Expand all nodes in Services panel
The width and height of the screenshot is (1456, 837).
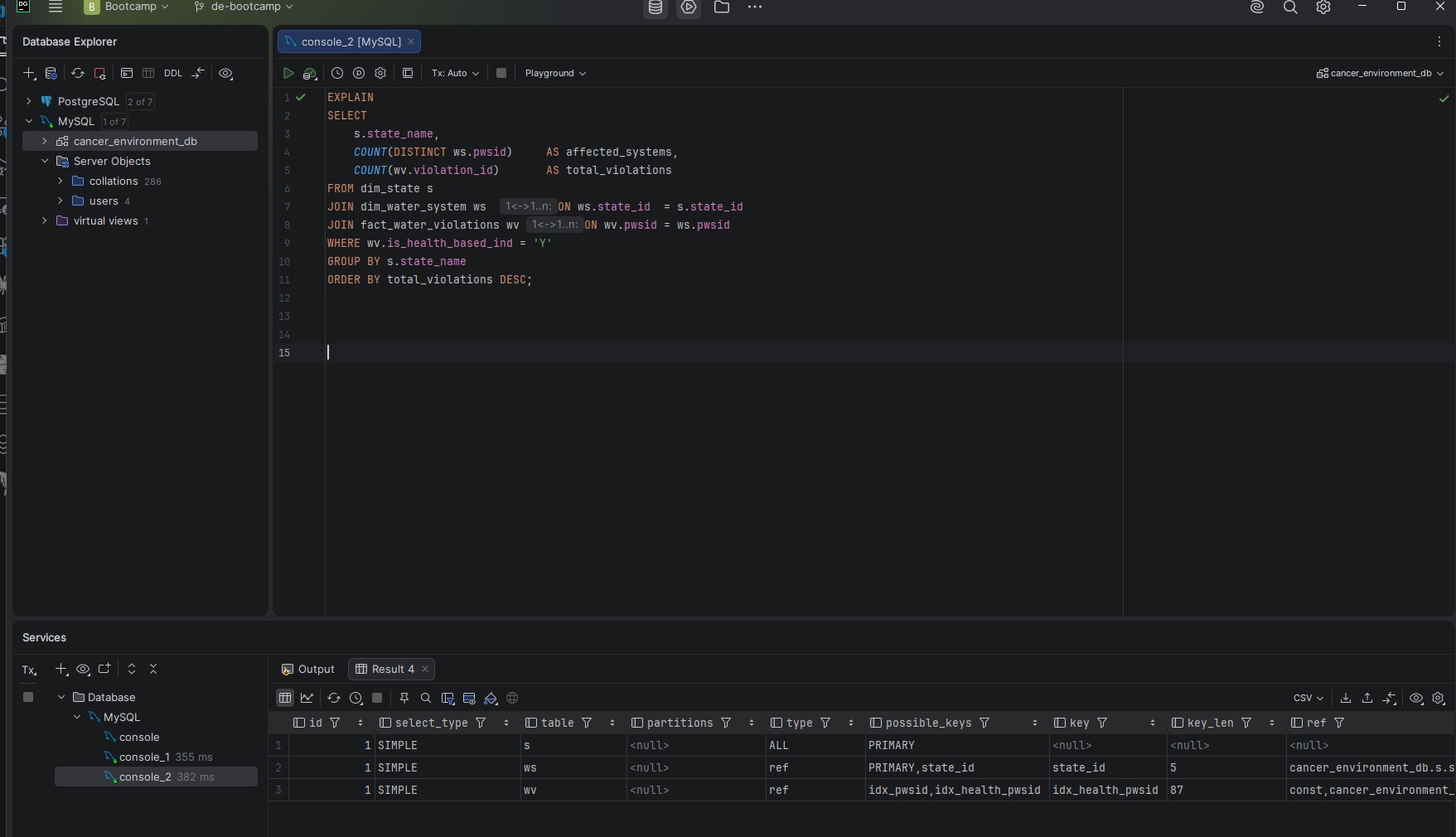(132, 669)
